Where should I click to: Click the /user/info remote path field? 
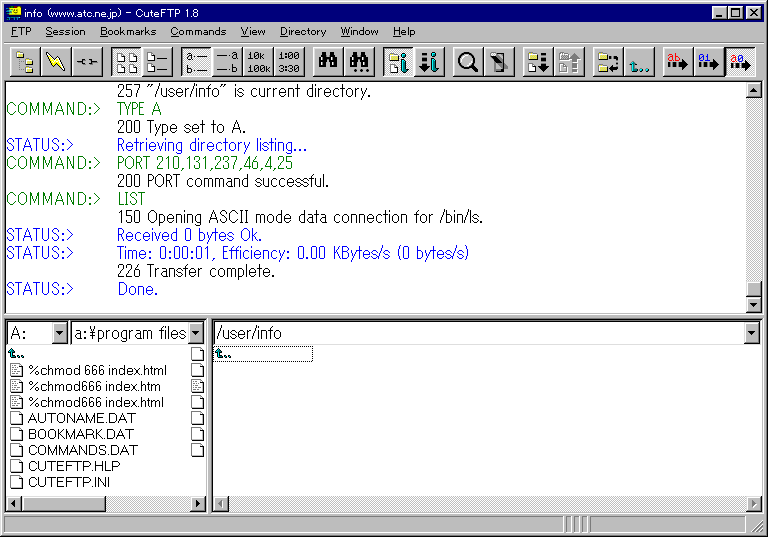click(480, 333)
